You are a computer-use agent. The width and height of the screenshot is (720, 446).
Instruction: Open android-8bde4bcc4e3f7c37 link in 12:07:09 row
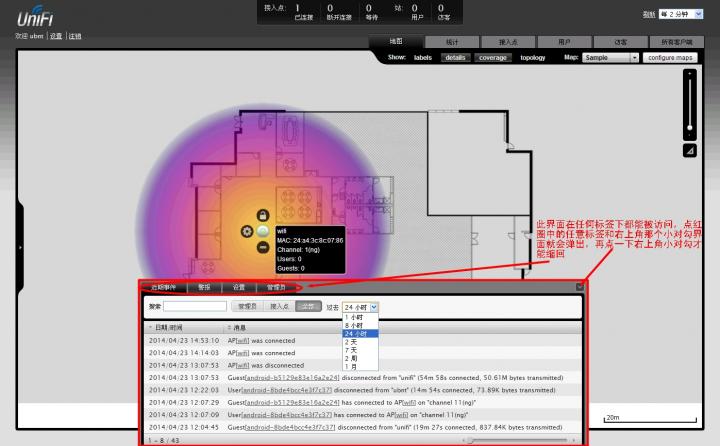(287, 415)
